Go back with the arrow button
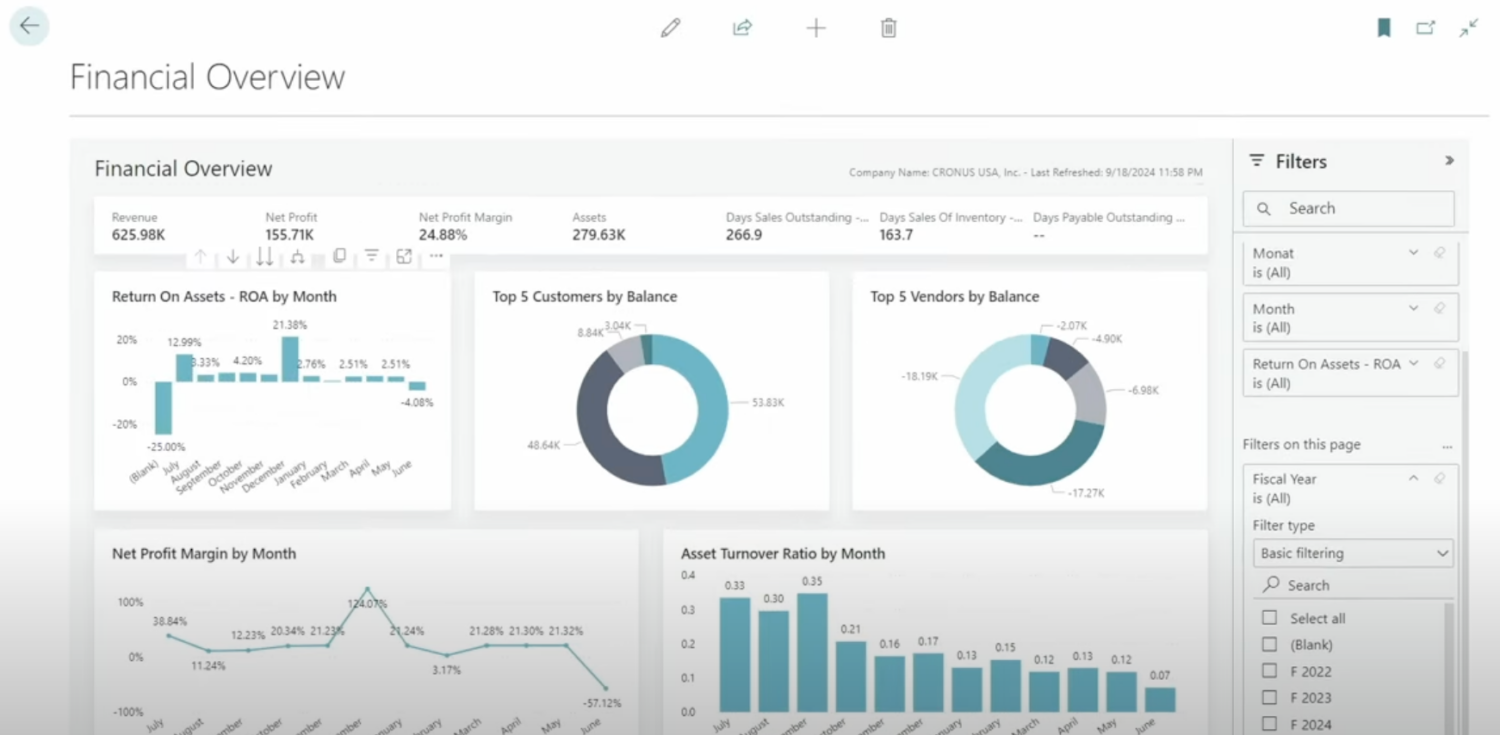 [x=29, y=26]
